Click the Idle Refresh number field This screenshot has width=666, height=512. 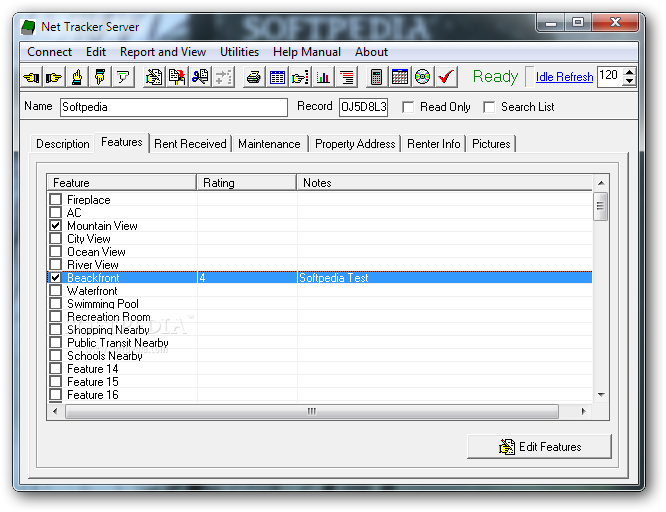click(x=610, y=77)
